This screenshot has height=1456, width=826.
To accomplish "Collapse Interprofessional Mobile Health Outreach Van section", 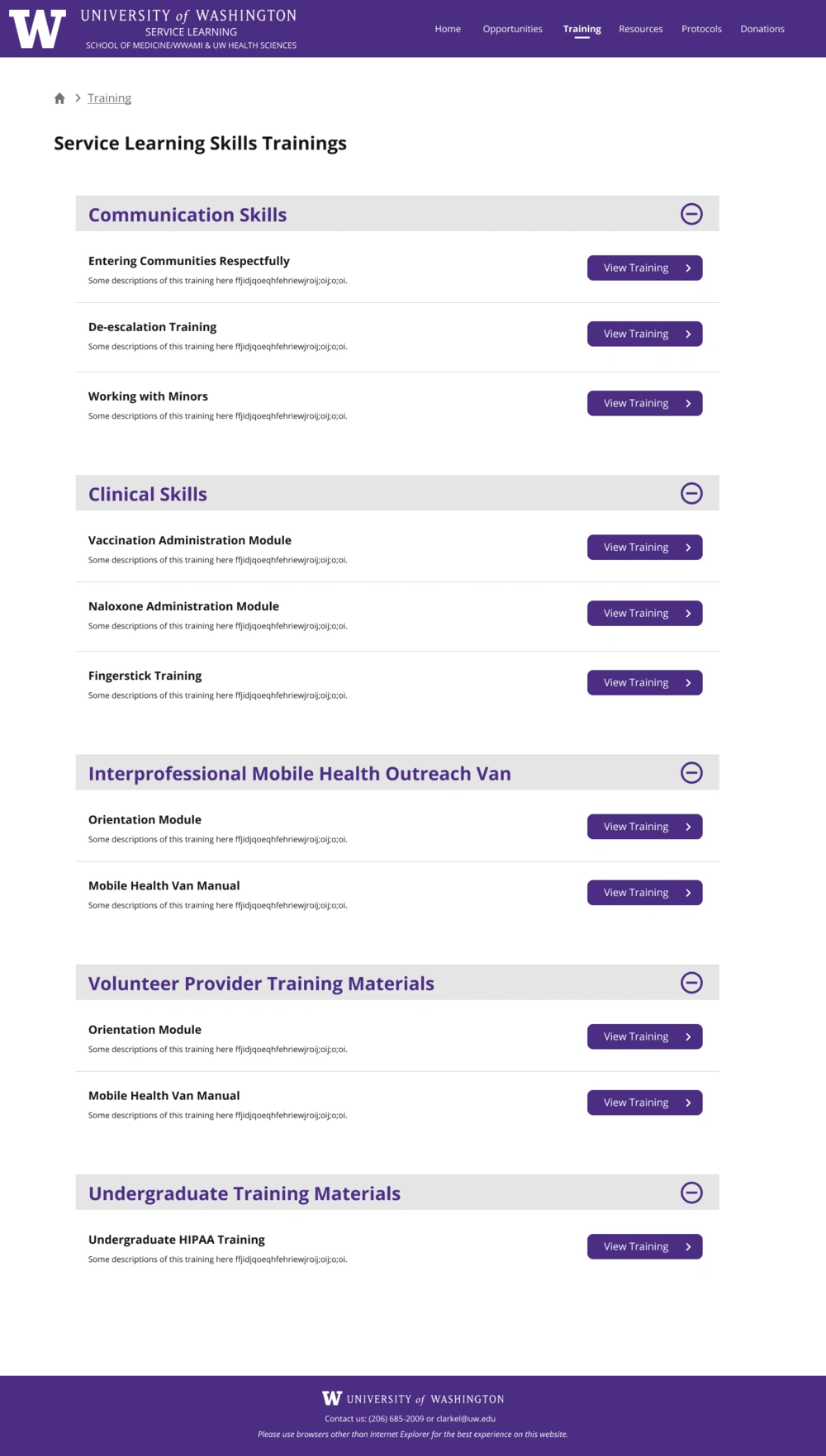I will [x=691, y=772].
